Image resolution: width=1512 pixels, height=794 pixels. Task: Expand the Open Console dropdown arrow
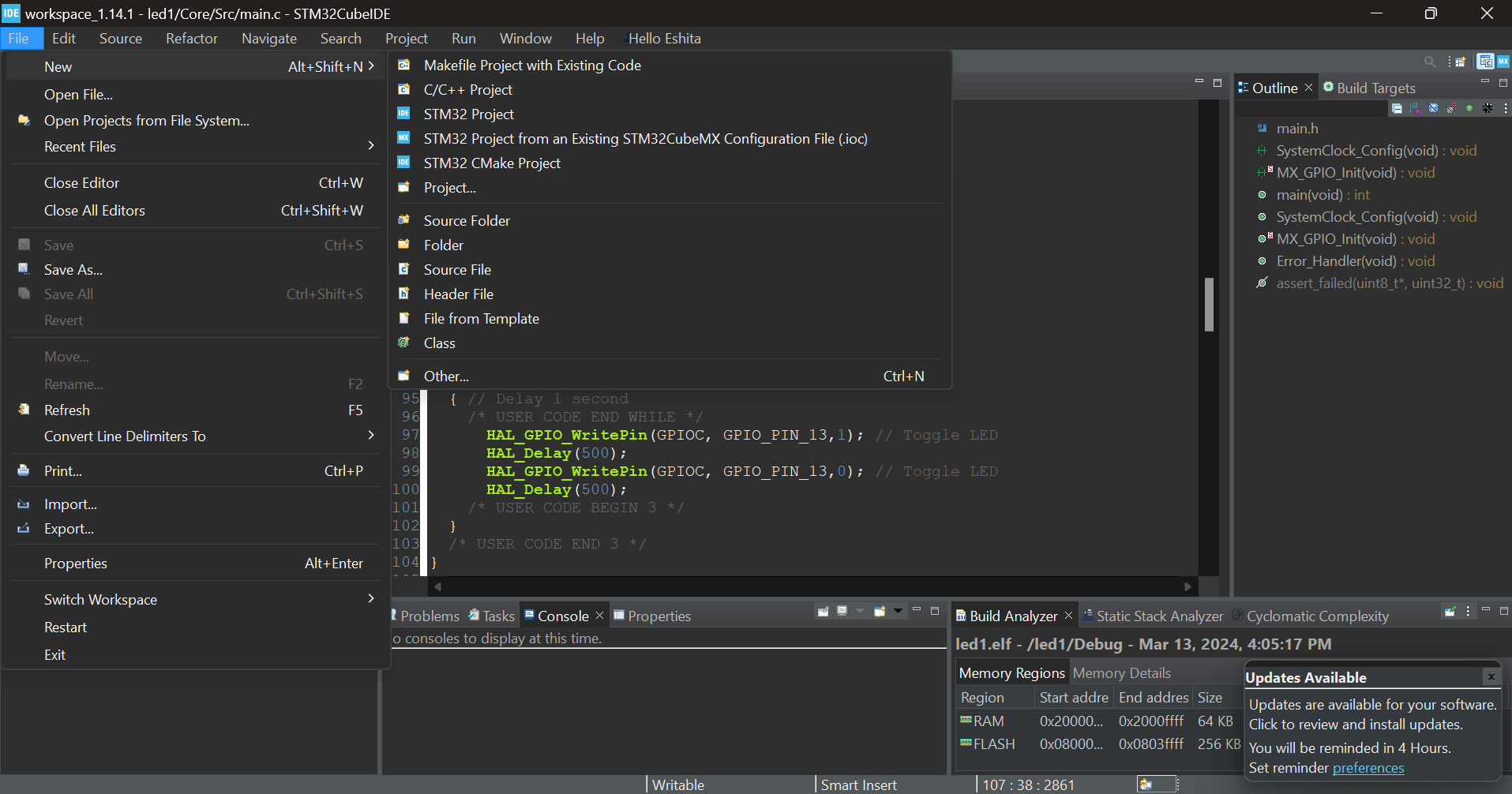point(898,612)
